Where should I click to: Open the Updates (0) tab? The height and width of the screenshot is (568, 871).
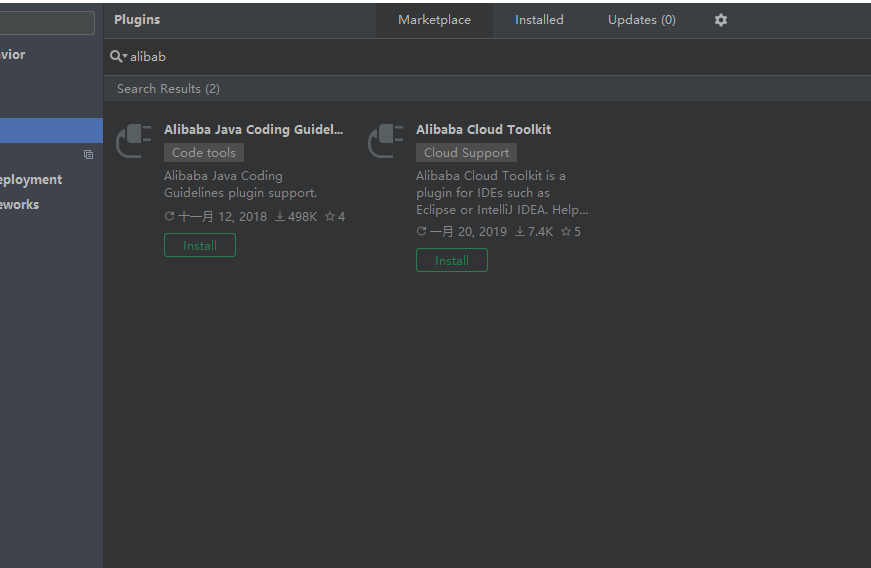pos(642,20)
